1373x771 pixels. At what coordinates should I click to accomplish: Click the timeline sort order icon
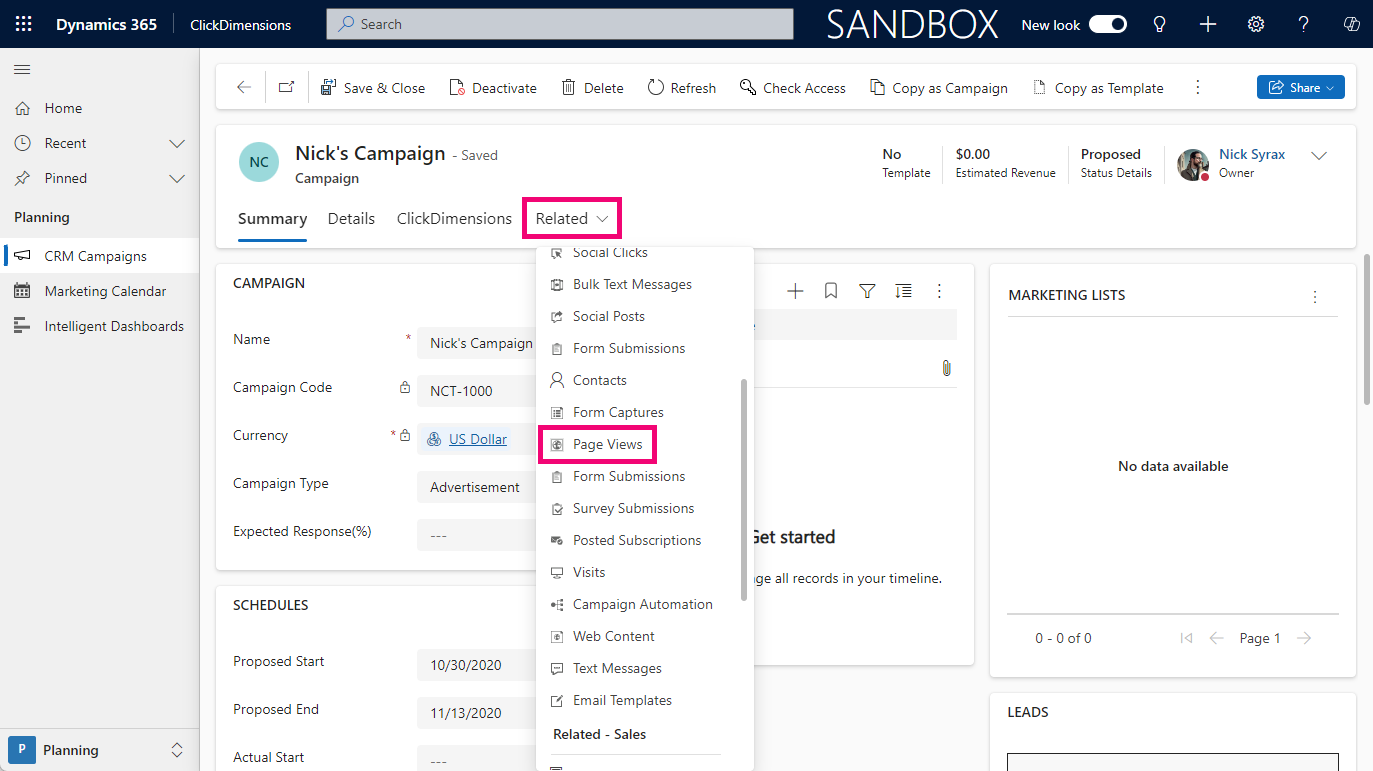coord(903,291)
